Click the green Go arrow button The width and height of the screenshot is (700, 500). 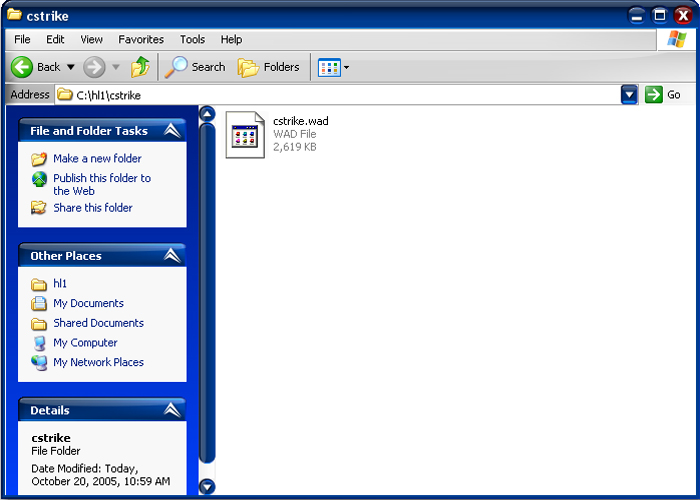coord(654,95)
